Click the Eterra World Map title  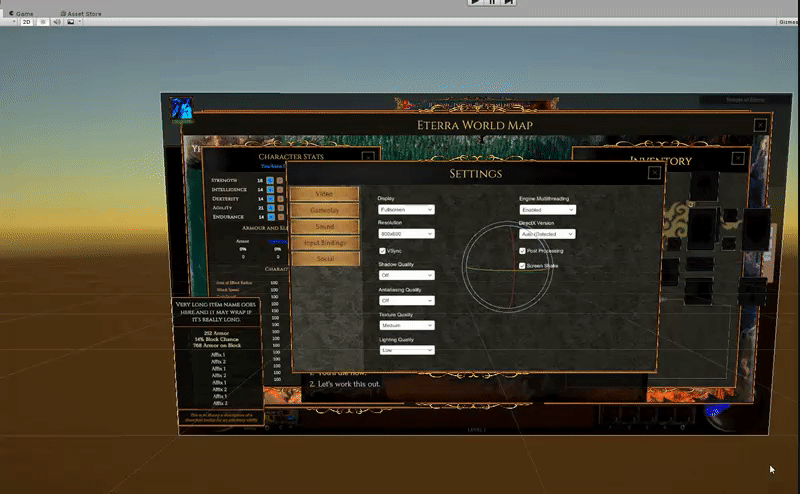(x=475, y=125)
